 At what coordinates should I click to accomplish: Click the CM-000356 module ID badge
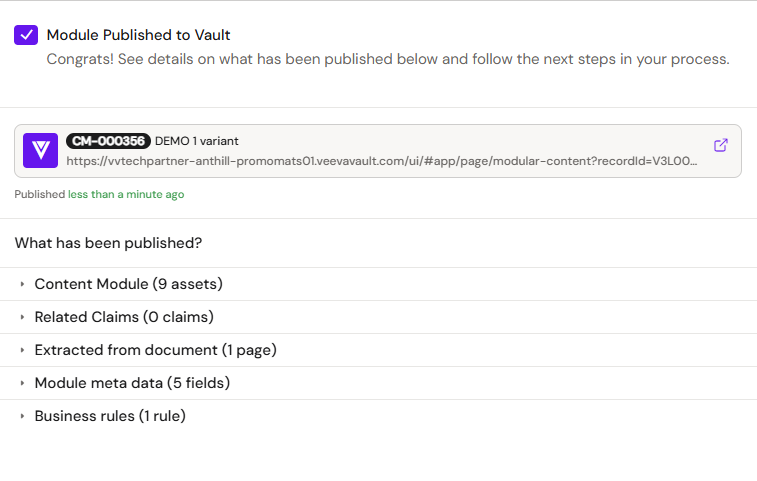coord(109,141)
